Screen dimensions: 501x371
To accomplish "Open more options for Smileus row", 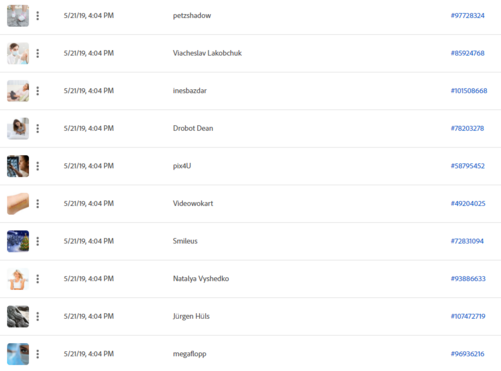I will [38, 241].
